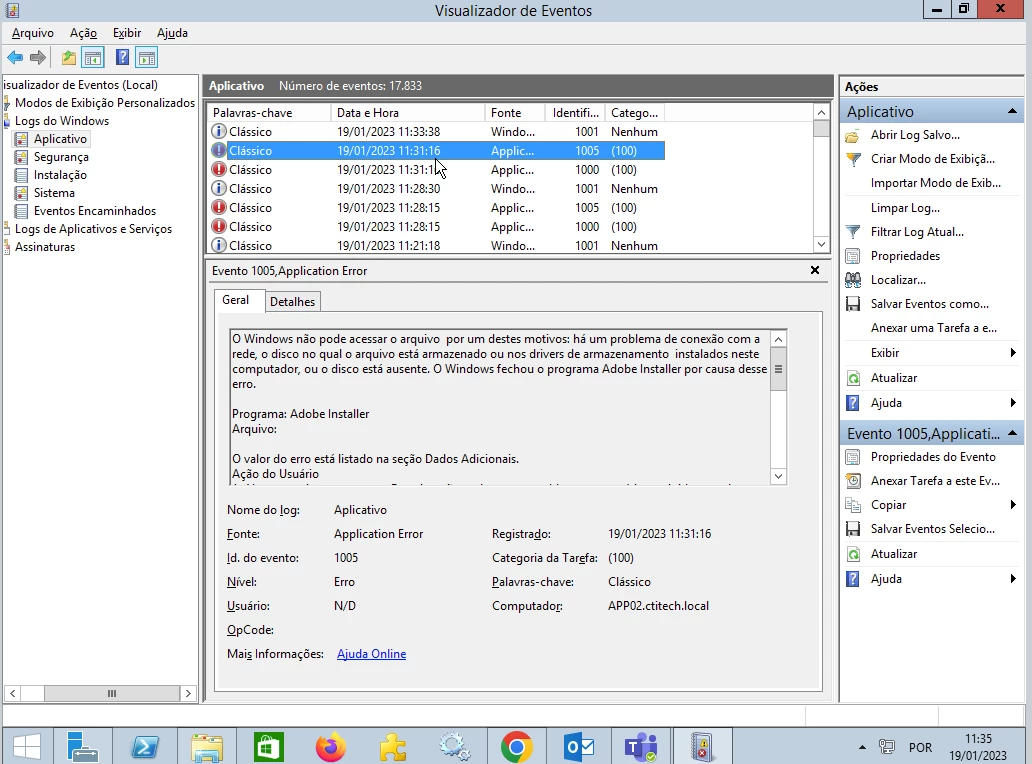Open the Ajuda Online link

coord(371,654)
